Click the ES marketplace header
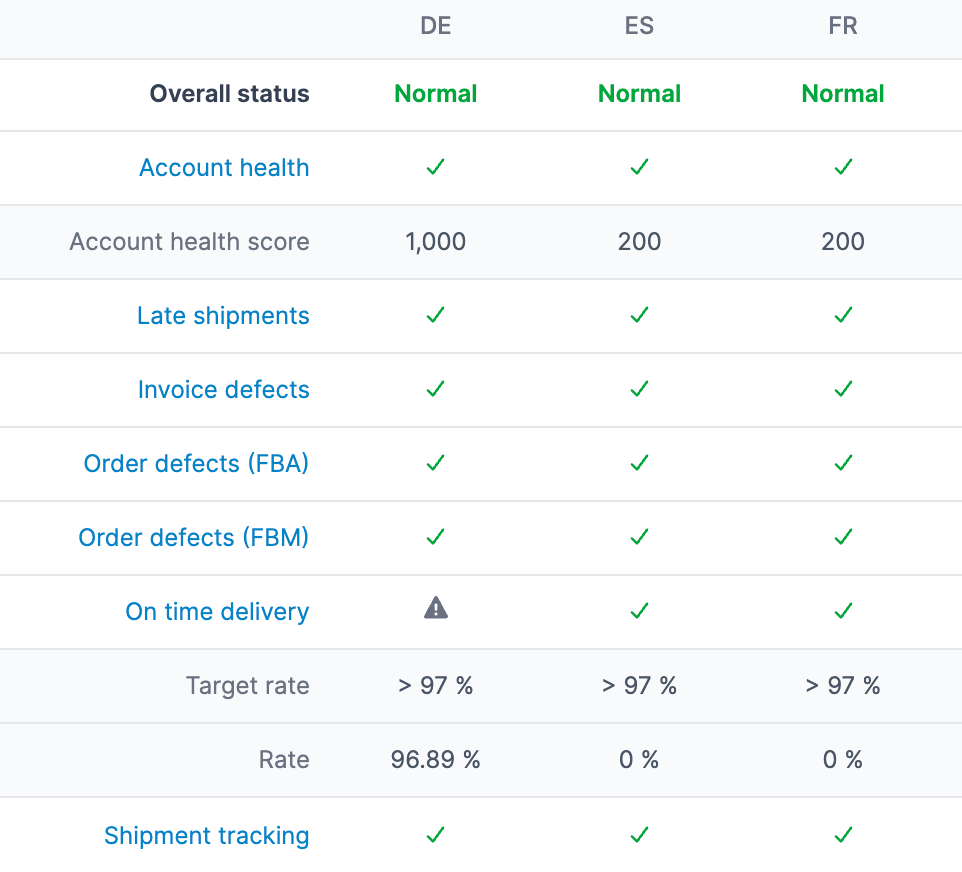The width and height of the screenshot is (962, 872). (x=638, y=26)
